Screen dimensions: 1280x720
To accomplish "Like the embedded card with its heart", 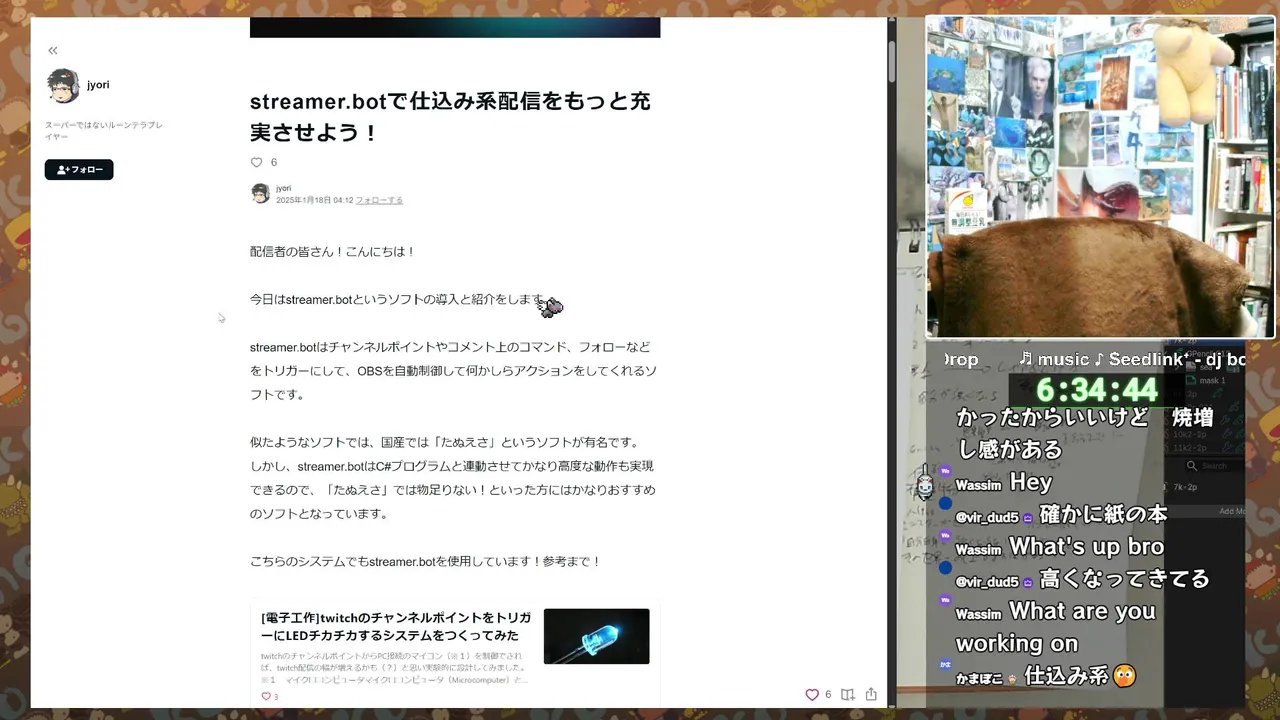I will click(266, 696).
